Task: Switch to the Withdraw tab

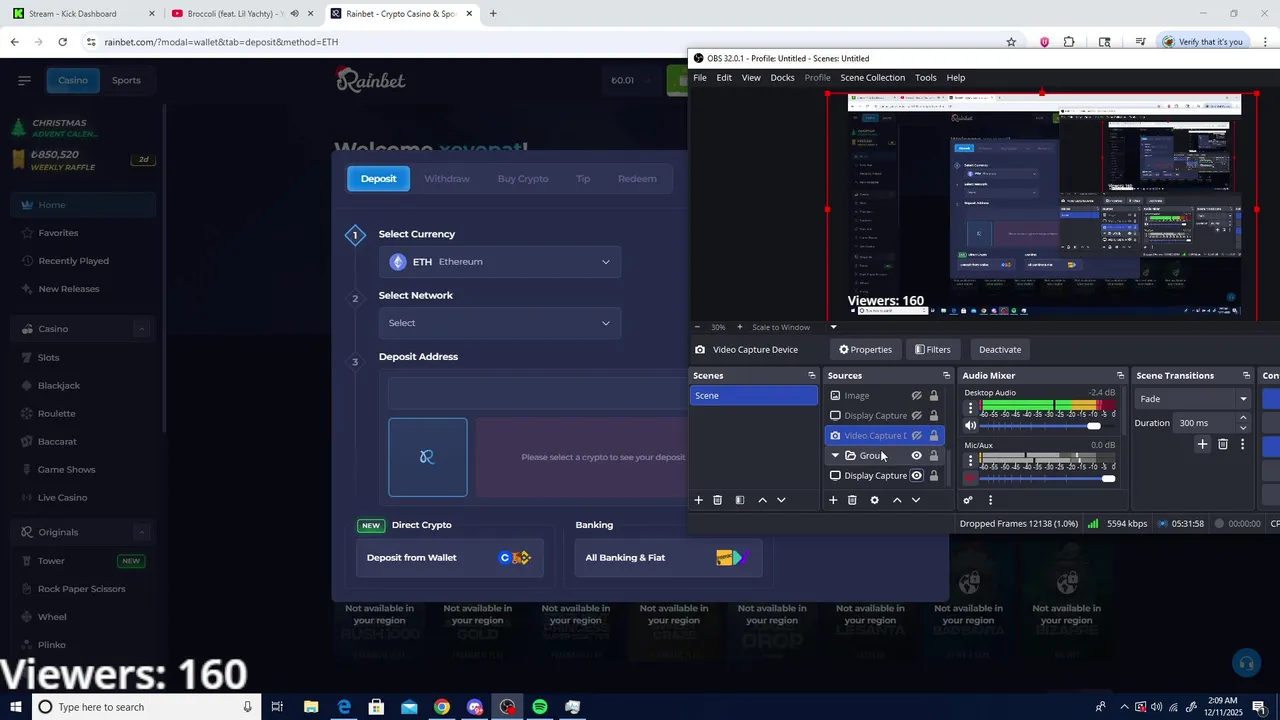Action: click(x=447, y=179)
